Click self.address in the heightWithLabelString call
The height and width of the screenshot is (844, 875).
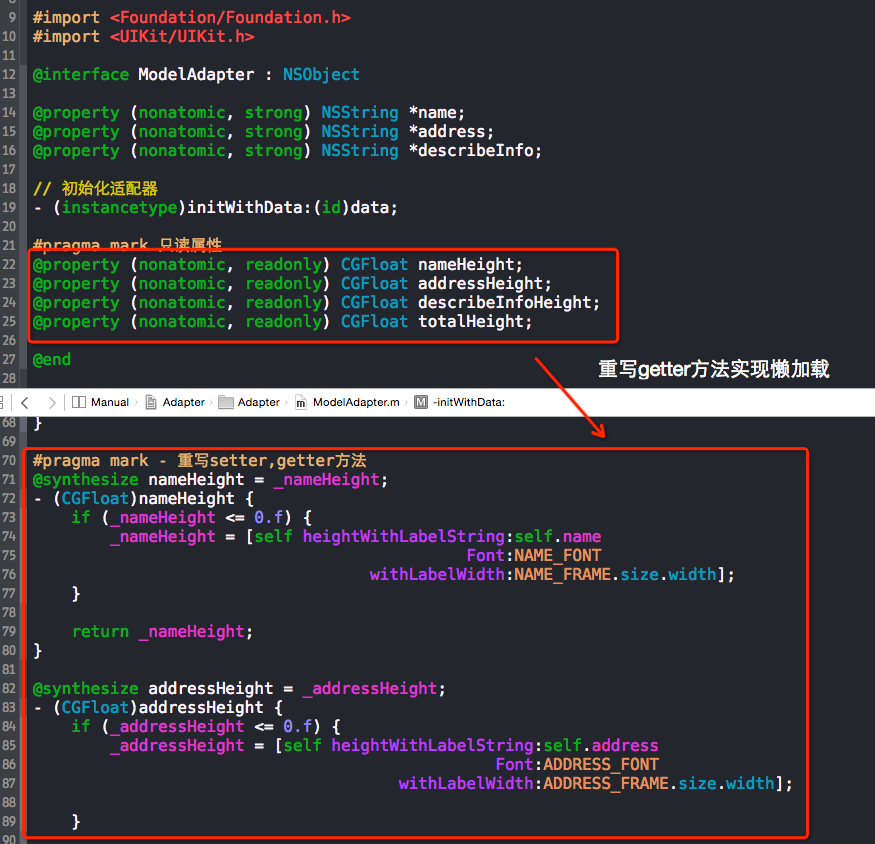click(601, 745)
